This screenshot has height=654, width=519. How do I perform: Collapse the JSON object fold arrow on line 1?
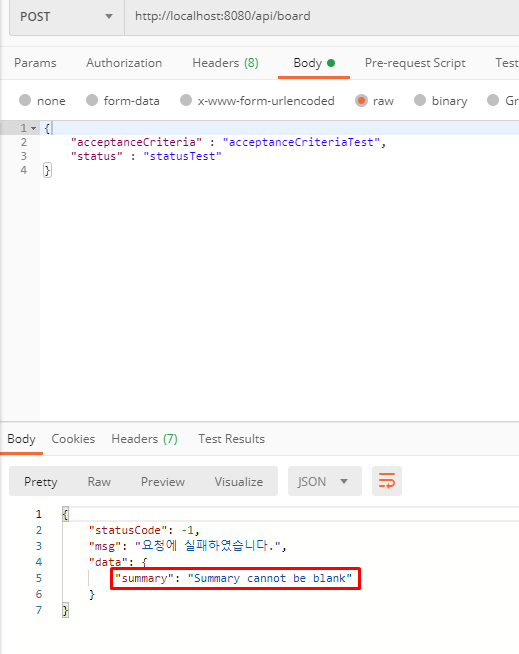click(x=33, y=128)
